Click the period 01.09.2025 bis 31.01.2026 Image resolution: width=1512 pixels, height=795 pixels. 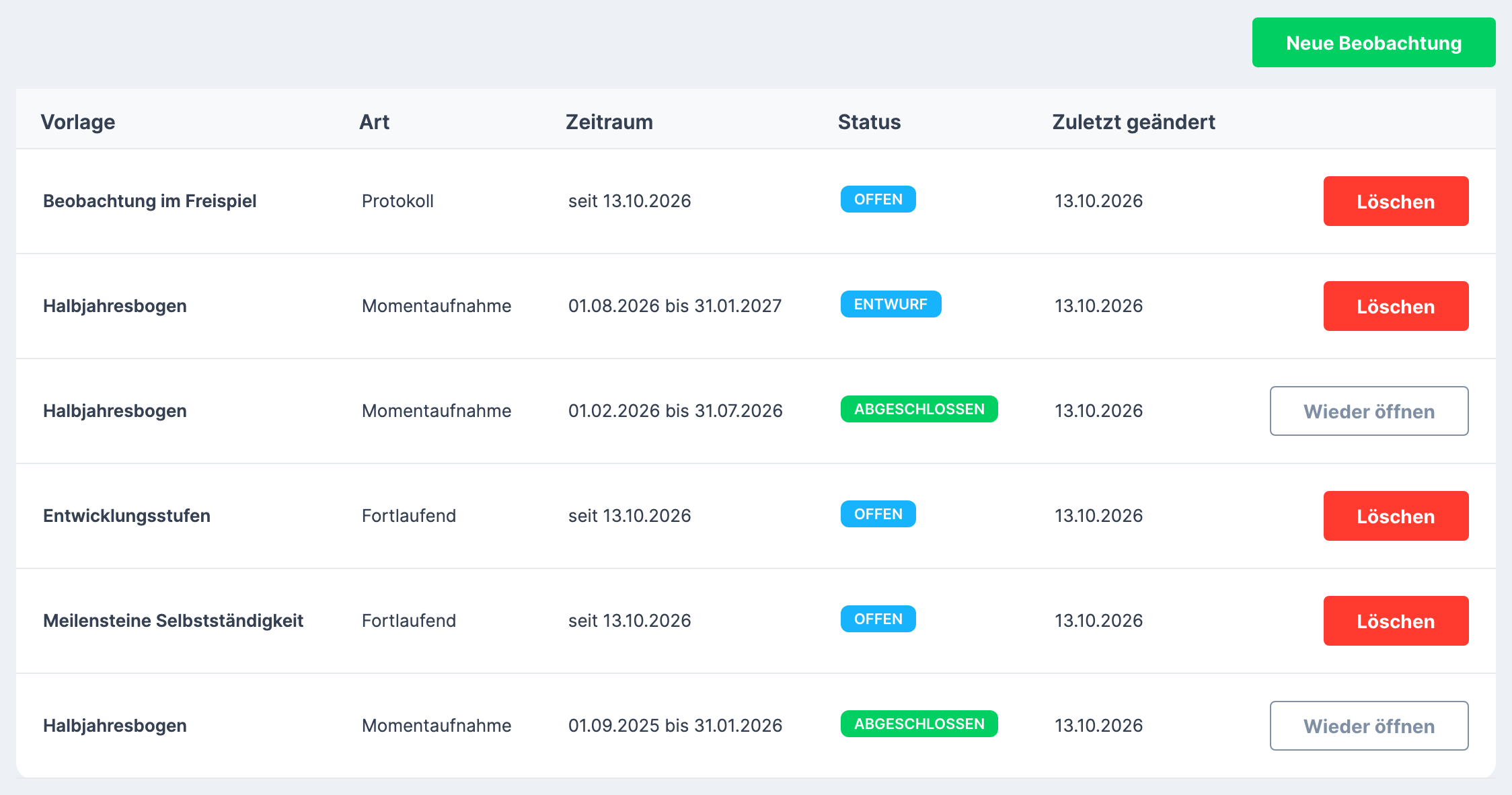click(x=675, y=726)
